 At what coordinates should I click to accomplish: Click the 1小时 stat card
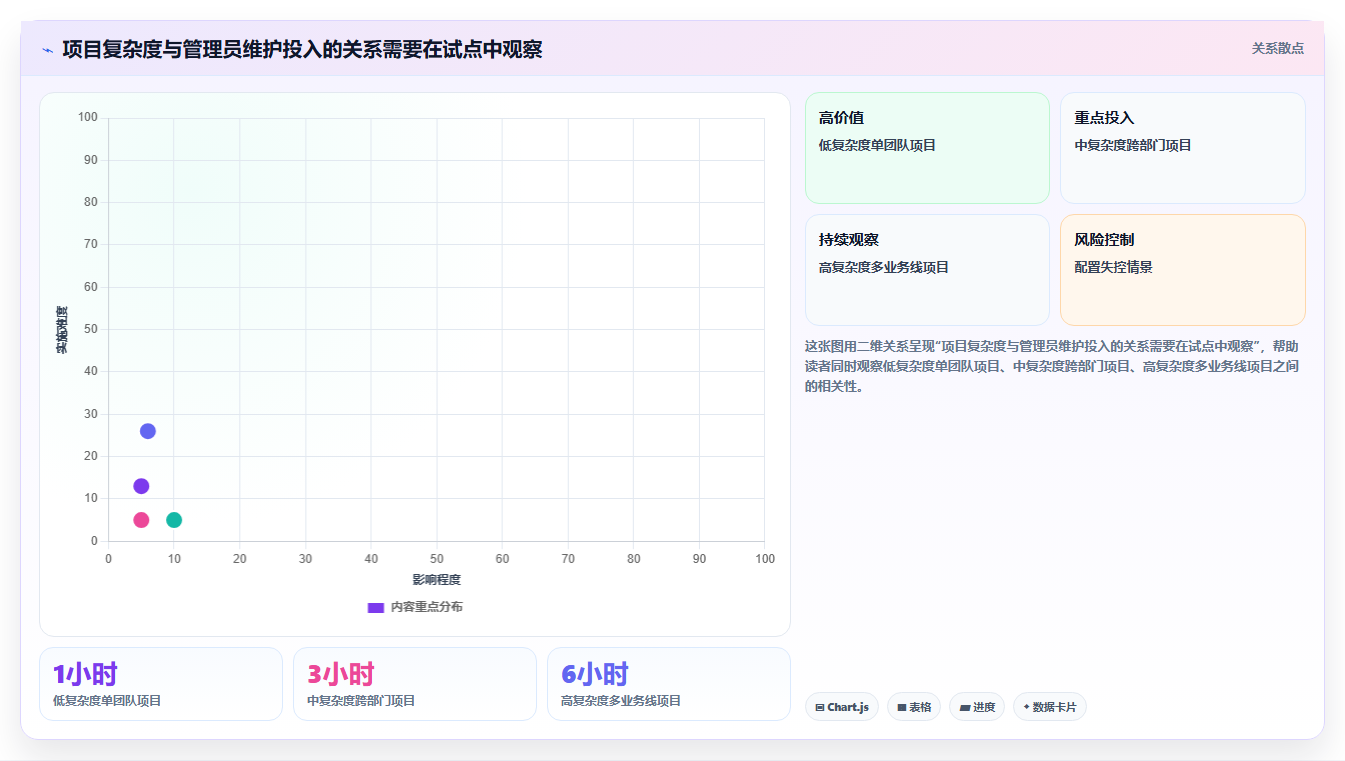[x=161, y=684]
